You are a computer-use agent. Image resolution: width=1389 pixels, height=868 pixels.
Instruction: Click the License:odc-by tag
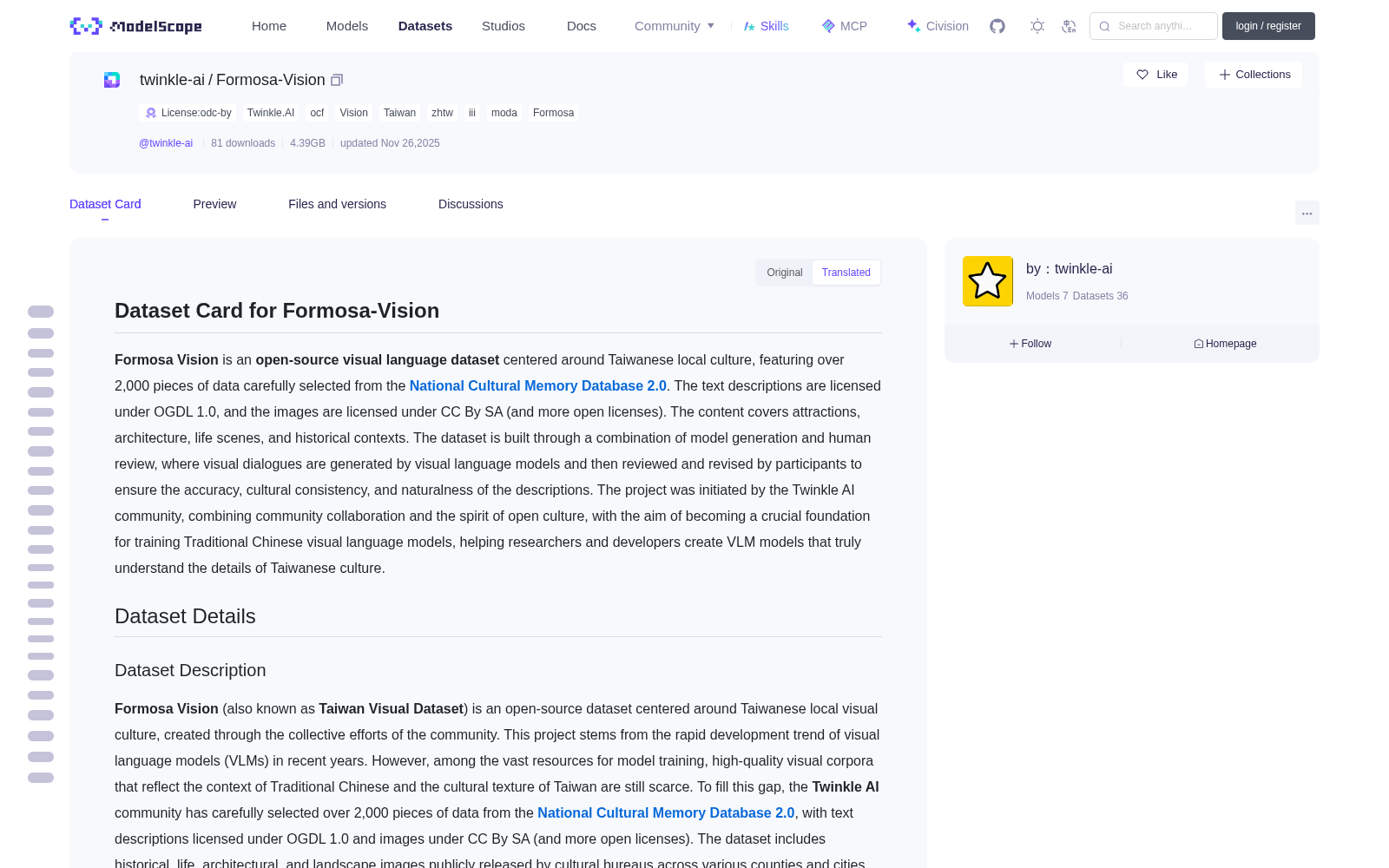click(188, 113)
